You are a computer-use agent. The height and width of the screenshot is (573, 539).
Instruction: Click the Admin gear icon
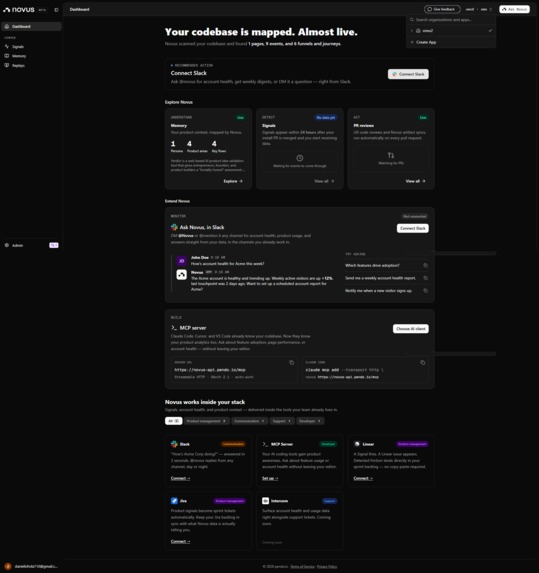pyautogui.click(x=7, y=245)
